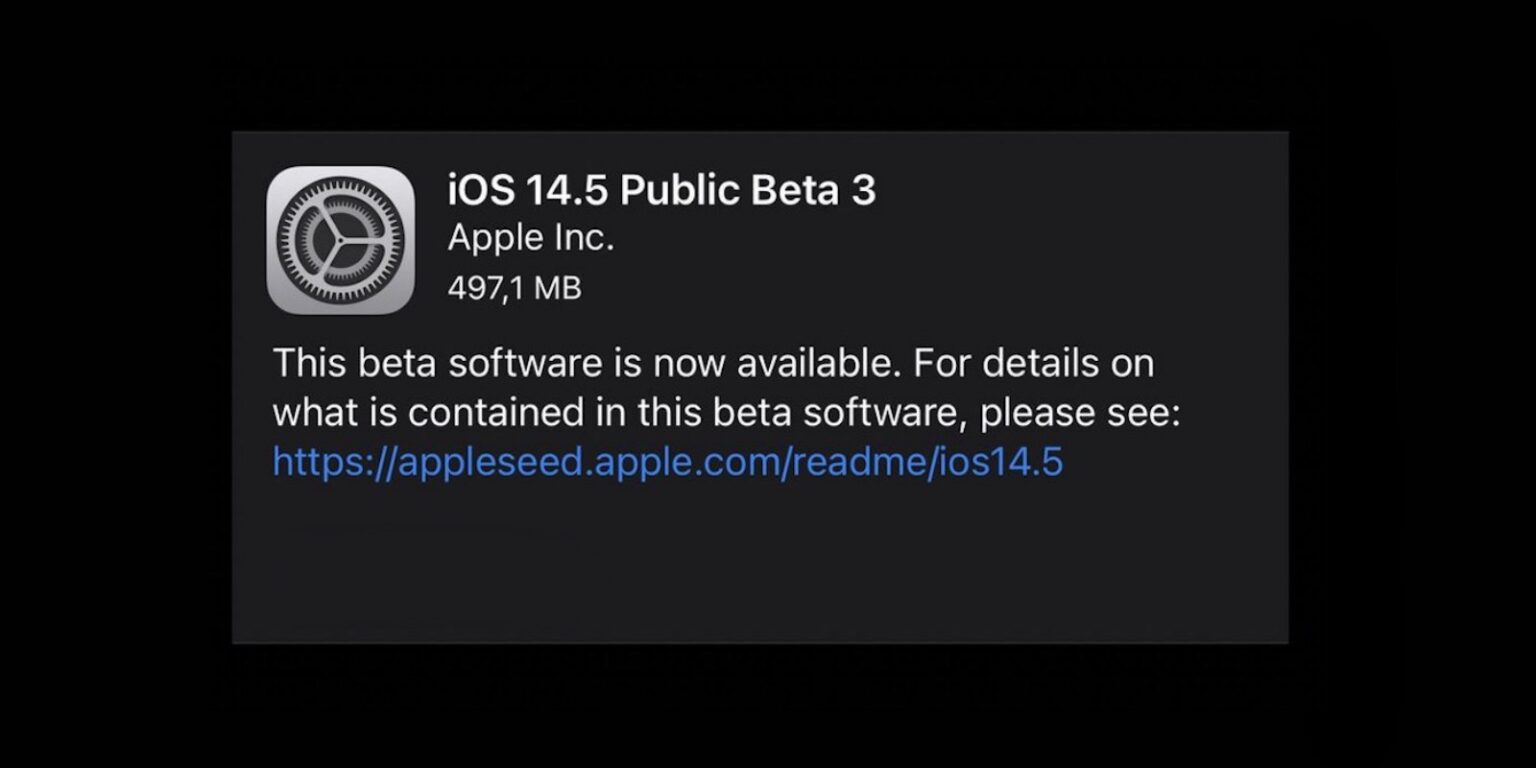This screenshot has height=768, width=1536.
Task: Click "This beta software is now available" sentence
Action: (x=581, y=362)
